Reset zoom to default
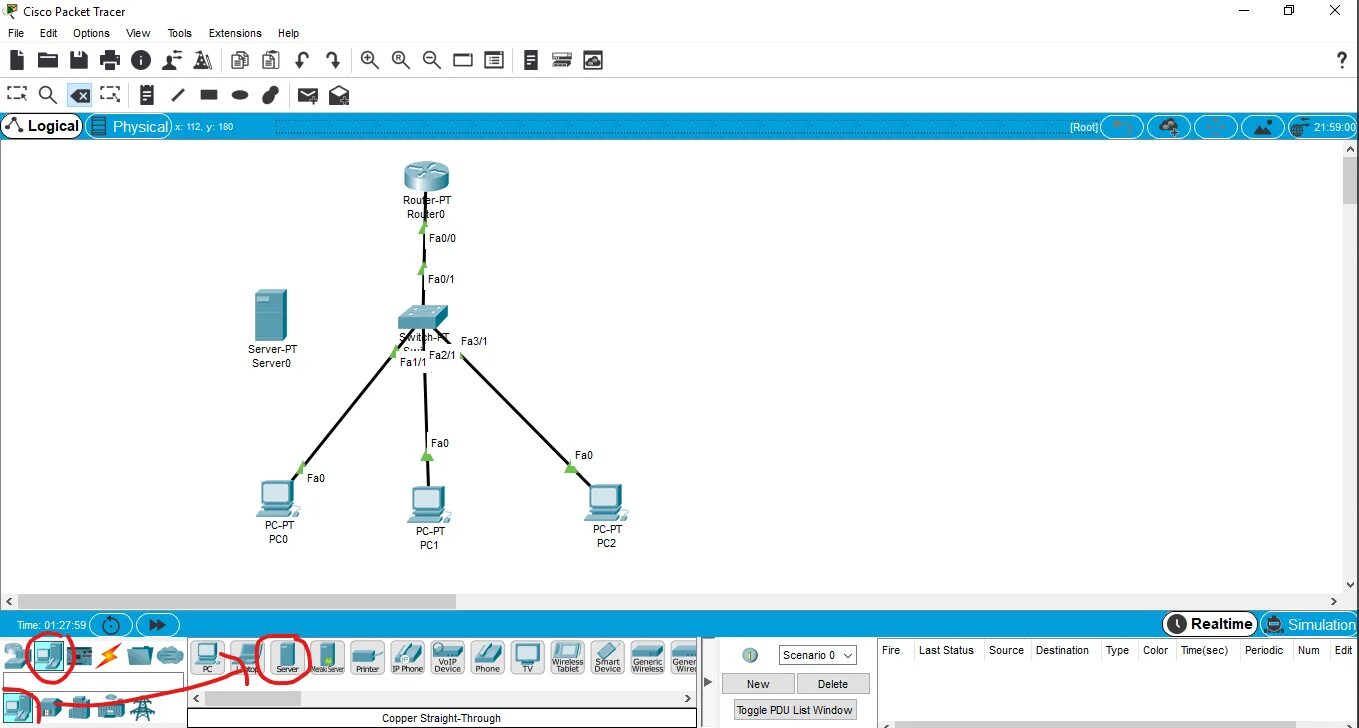1359x728 pixels. 401,60
